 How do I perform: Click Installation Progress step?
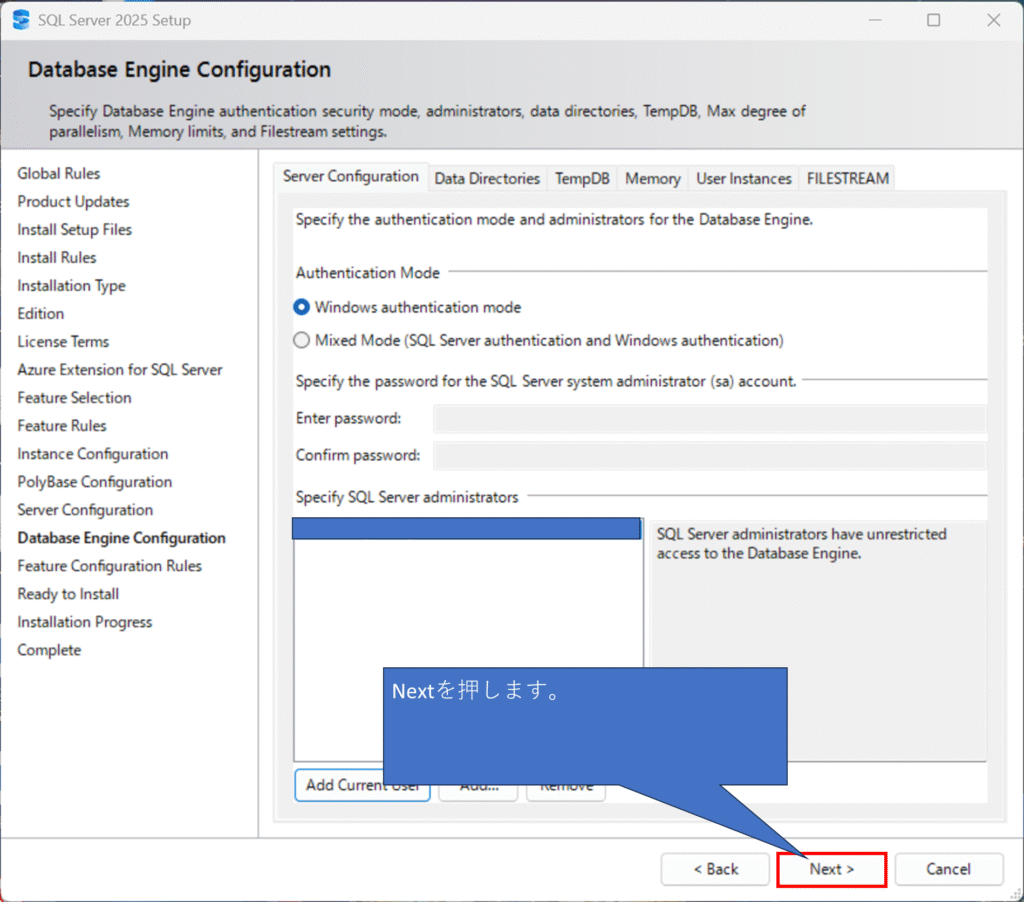pos(85,623)
